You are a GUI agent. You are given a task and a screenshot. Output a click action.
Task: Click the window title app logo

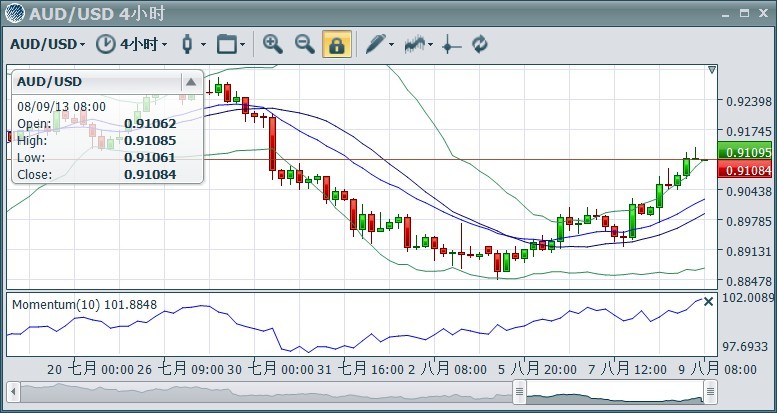click(14, 13)
